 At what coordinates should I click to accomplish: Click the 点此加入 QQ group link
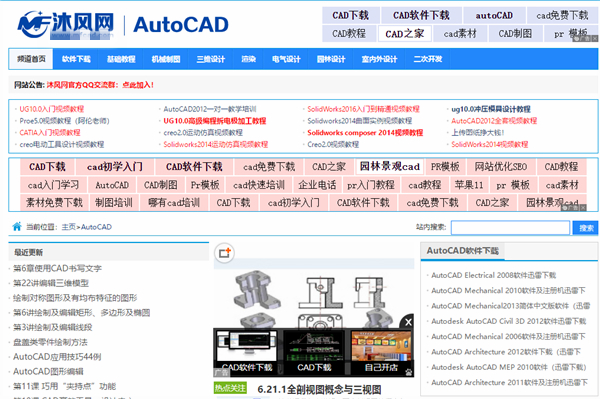(x=138, y=85)
